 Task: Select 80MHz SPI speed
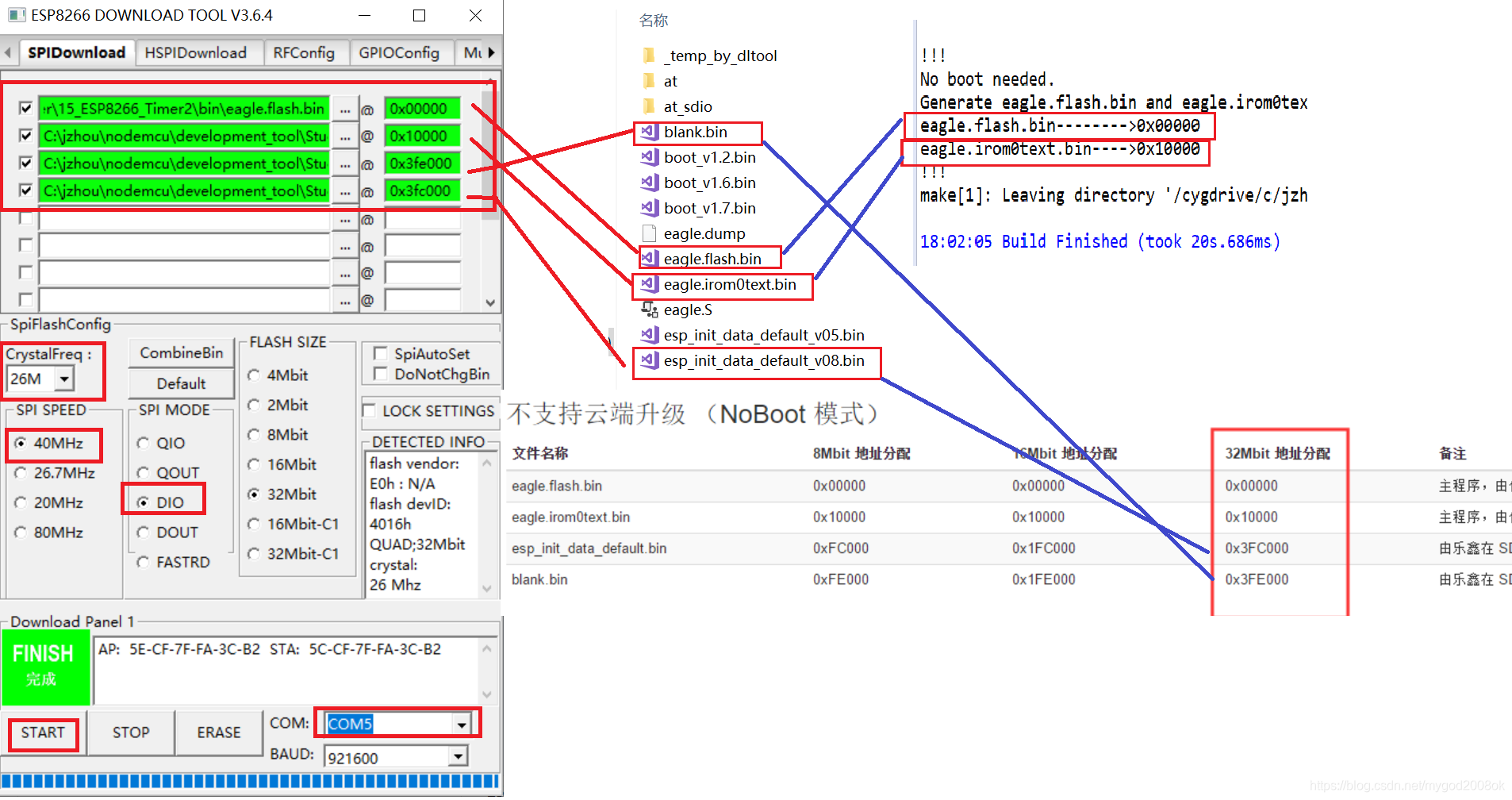(x=21, y=533)
